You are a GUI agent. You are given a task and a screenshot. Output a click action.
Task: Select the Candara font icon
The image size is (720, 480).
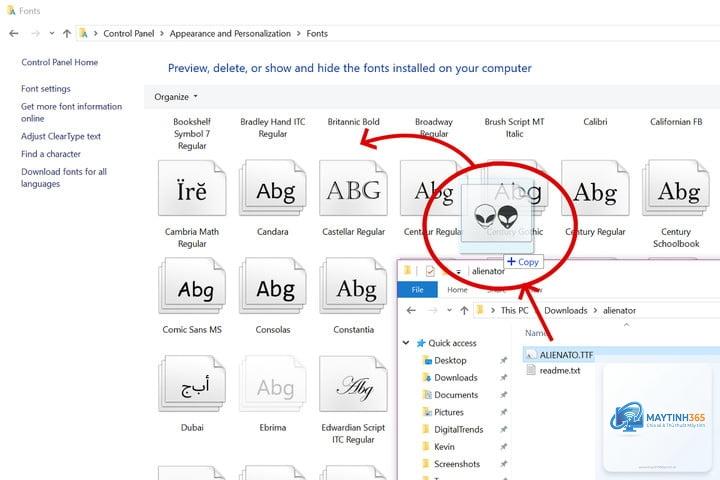point(273,188)
